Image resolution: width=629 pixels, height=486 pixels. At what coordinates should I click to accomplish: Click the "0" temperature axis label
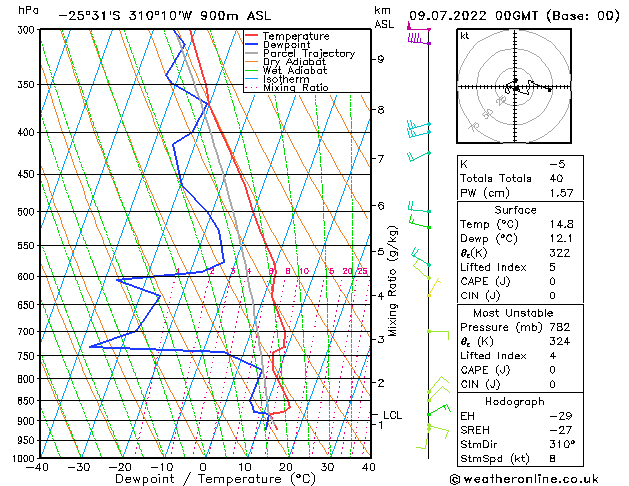pyautogui.click(x=203, y=467)
